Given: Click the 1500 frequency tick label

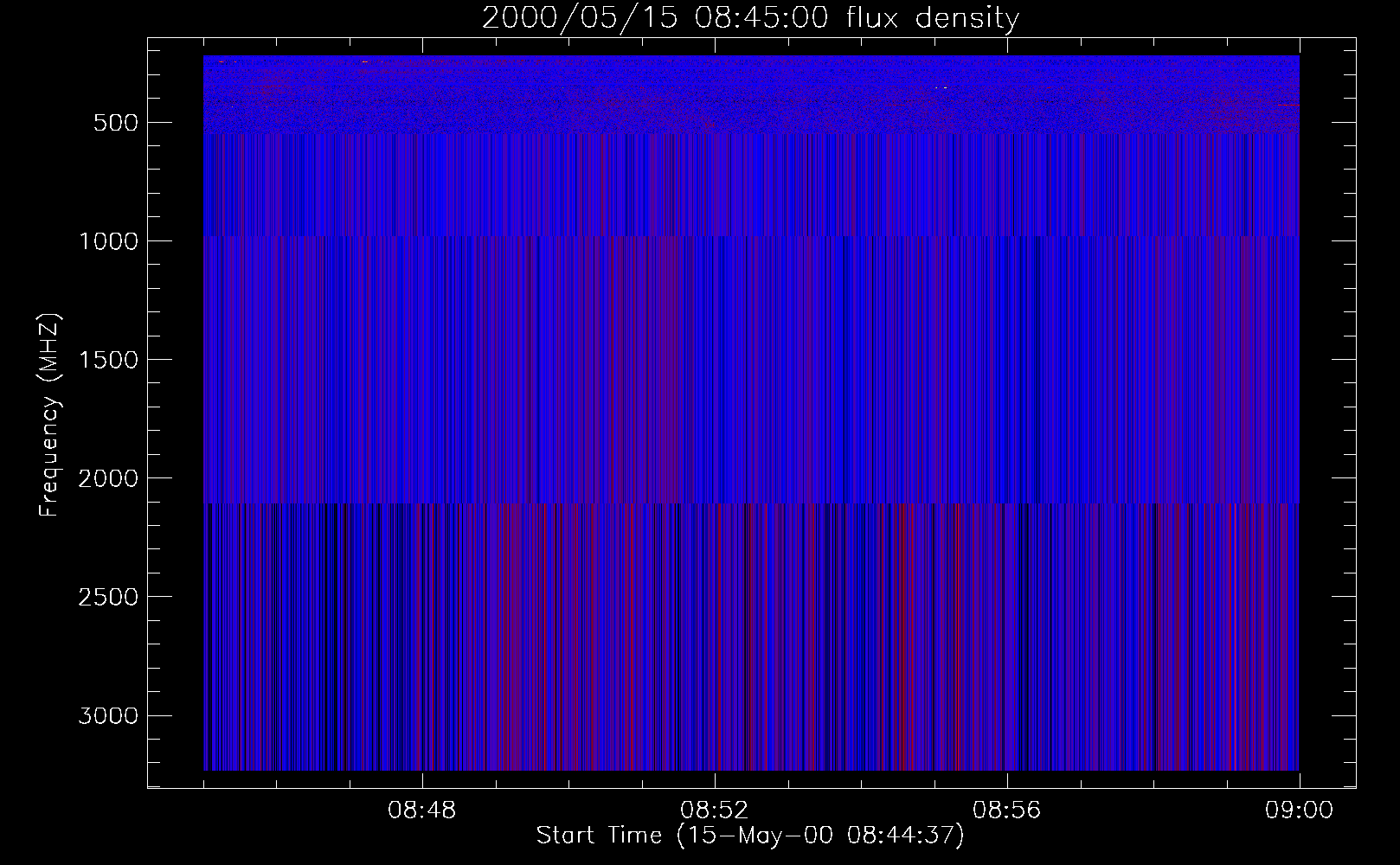Looking at the screenshot, I should (107, 360).
